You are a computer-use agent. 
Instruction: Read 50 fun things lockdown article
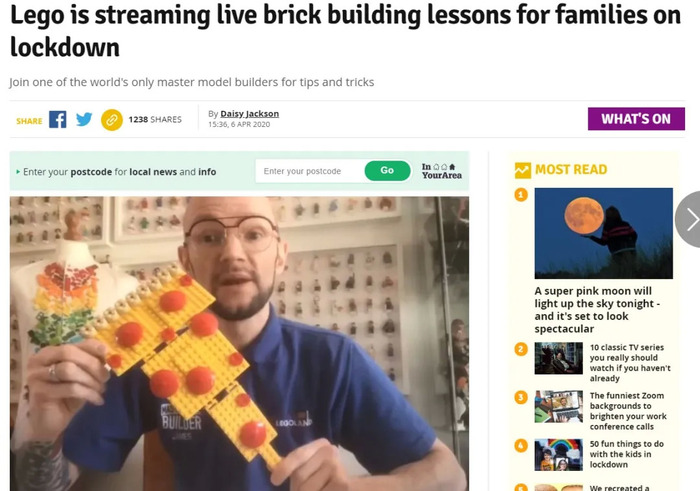tap(626, 454)
